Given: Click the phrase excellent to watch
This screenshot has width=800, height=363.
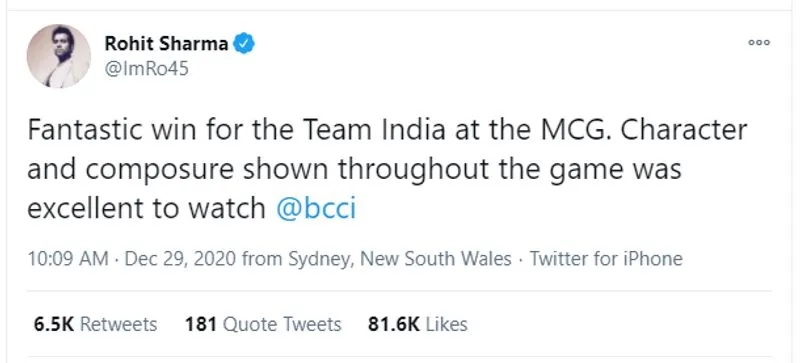Looking at the screenshot, I should point(146,208).
